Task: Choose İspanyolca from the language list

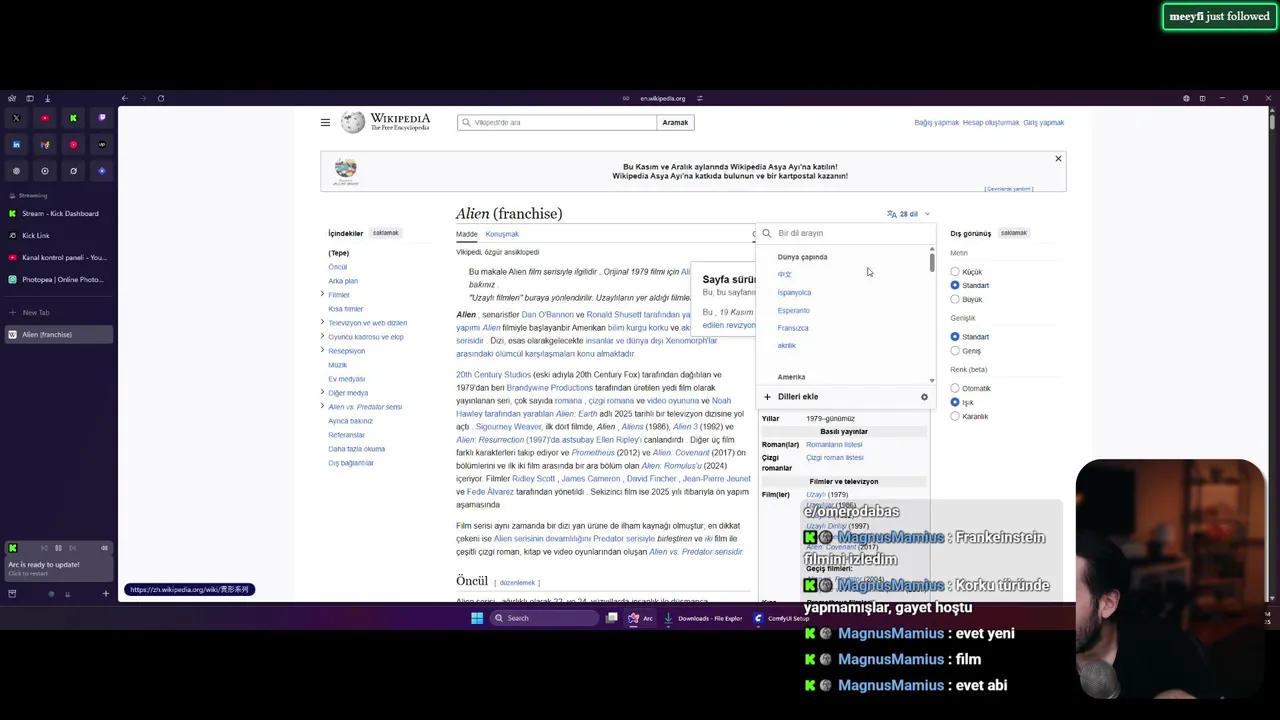Action: pyautogui.click(x=794, y=293)
